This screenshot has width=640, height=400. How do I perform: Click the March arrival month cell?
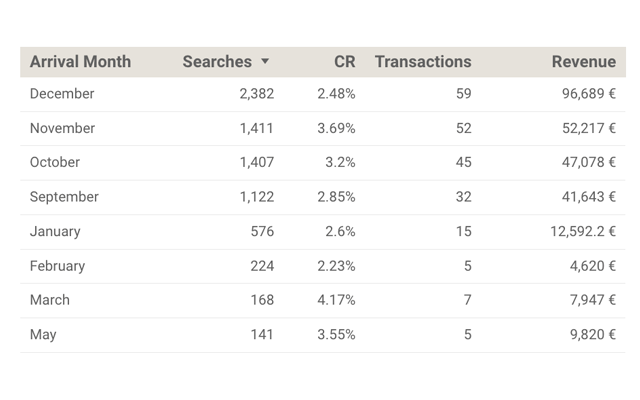(x=49, y=300)
